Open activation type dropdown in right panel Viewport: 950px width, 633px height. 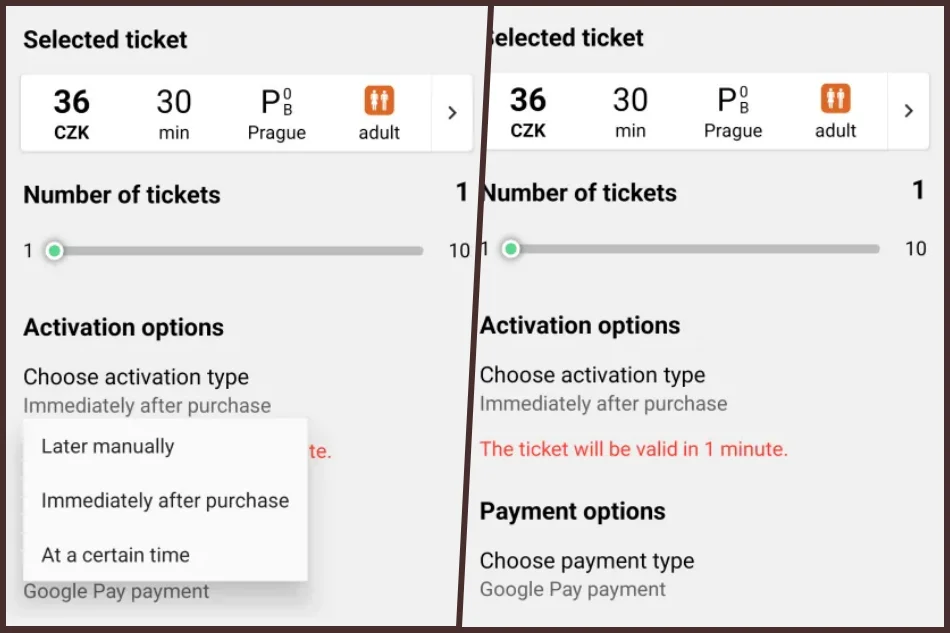(602, 388)
